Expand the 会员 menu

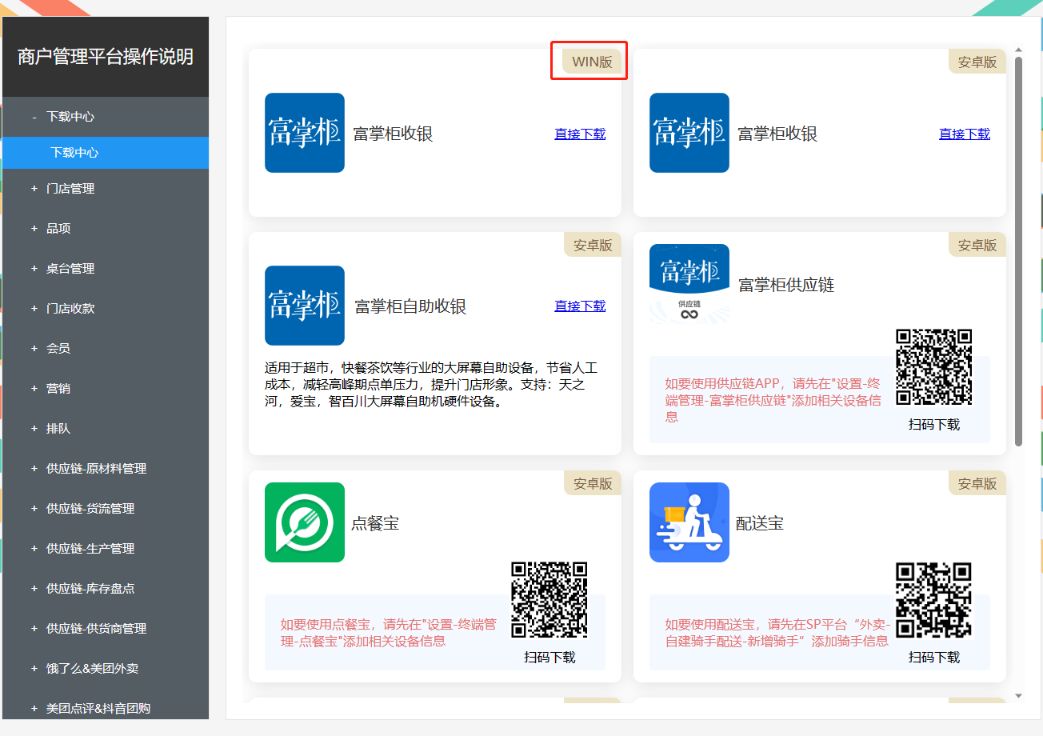pos(106,348)
